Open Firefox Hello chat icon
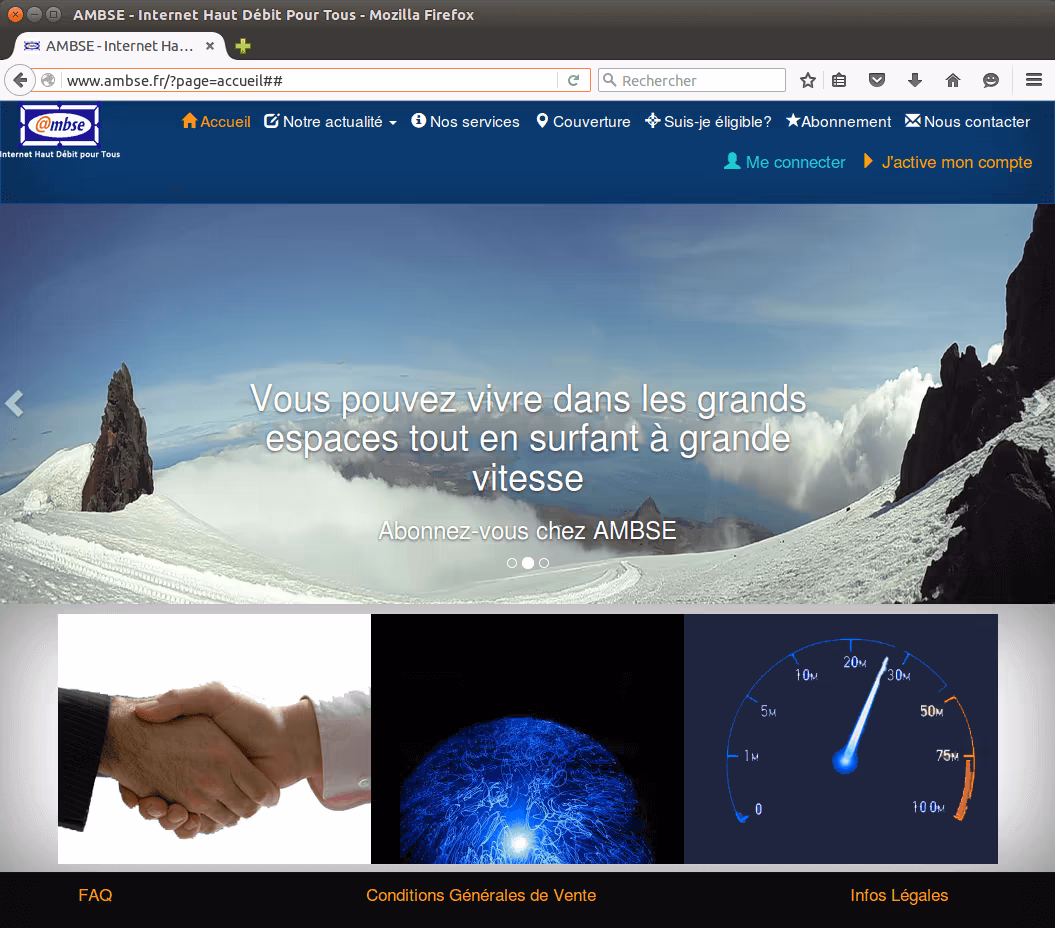This screenshot has height=928, width=1055. [990, 81]
